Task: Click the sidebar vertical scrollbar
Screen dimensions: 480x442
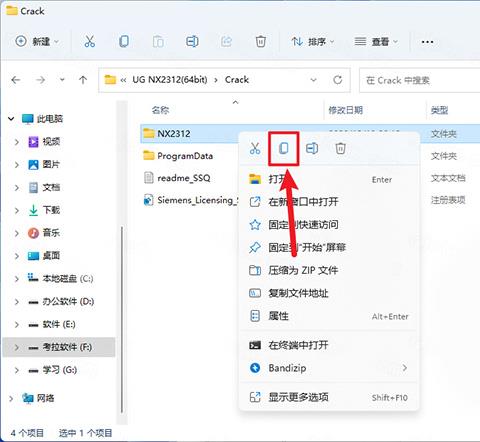Action: click(x=122, y=319)
